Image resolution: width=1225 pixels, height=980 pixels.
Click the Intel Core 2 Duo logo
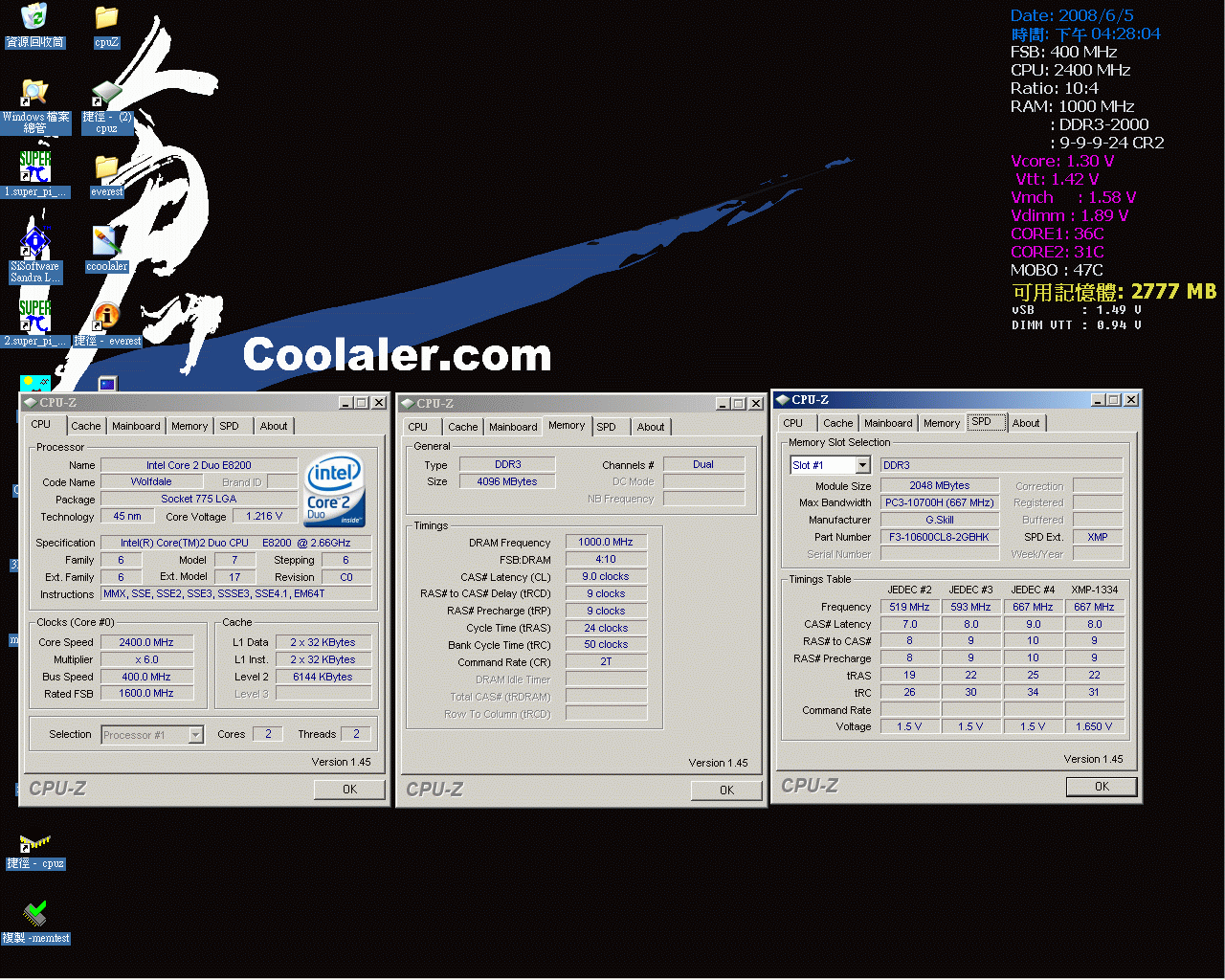coord(334,490)
